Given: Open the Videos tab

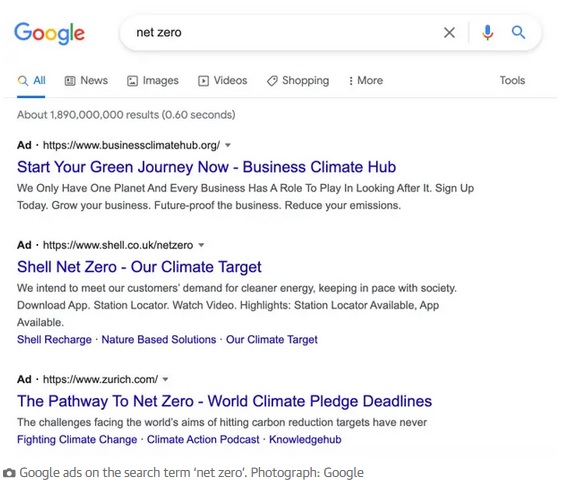Looking at the screenshot, I should click(222, 80).
